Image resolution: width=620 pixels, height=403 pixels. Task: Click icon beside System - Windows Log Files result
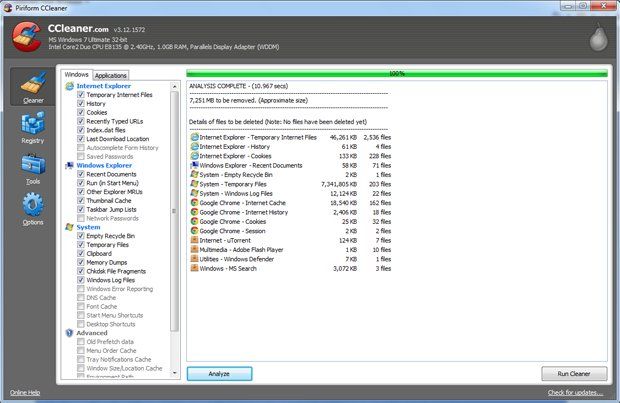tap(194, 193)
